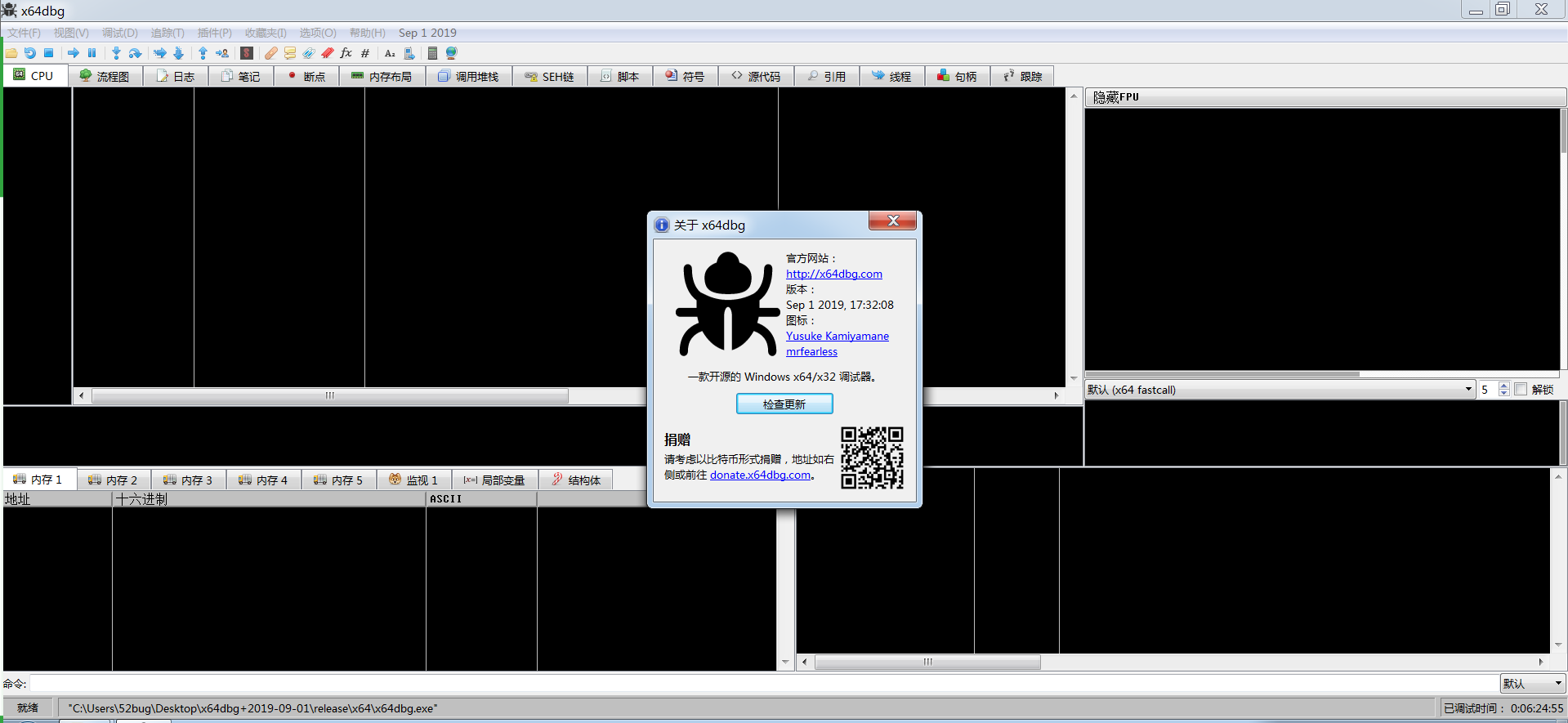The width and height of the screenshot is (1568, 723).
Task: Click the Step Into icon
Action: click(116, 53)
